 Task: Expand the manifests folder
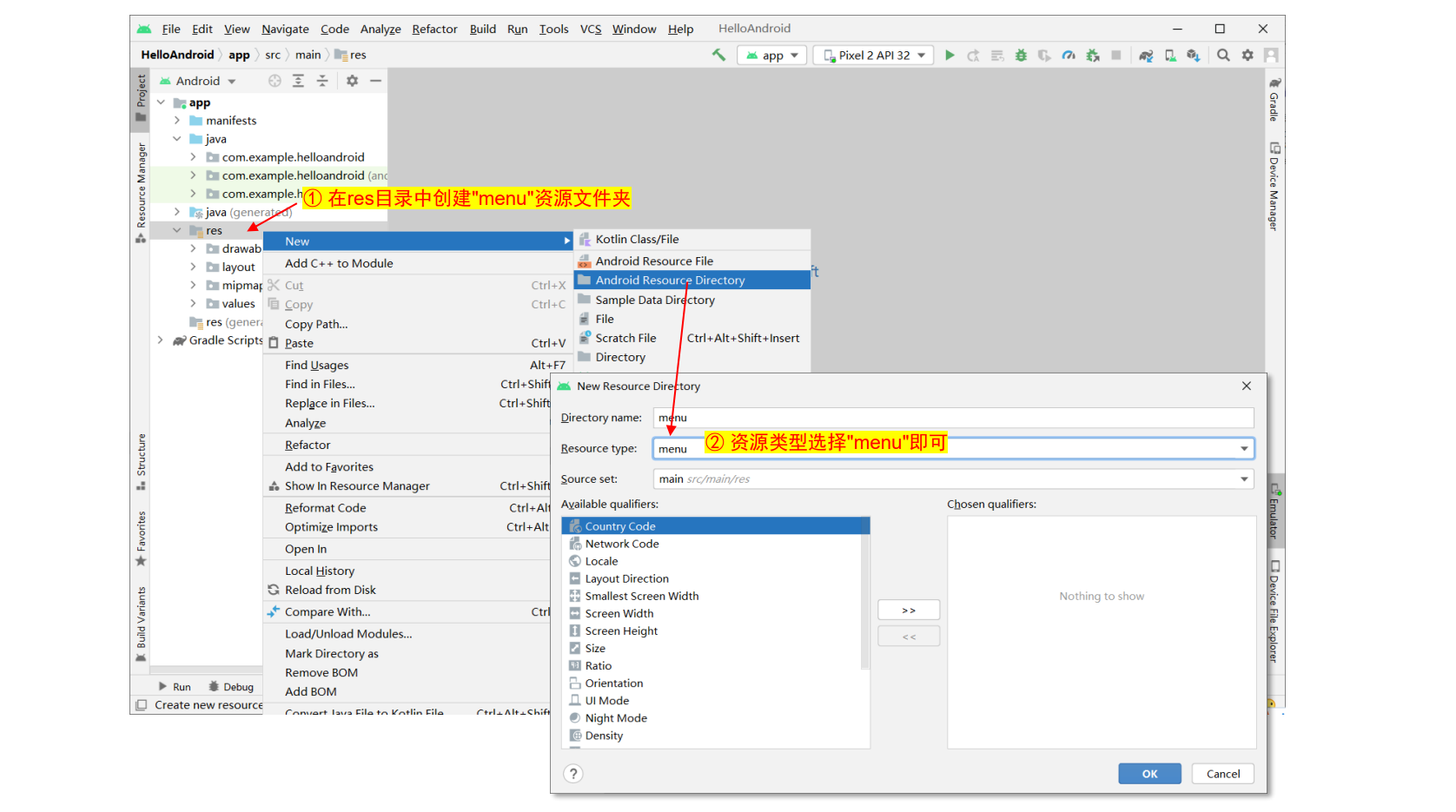[177, 121]
